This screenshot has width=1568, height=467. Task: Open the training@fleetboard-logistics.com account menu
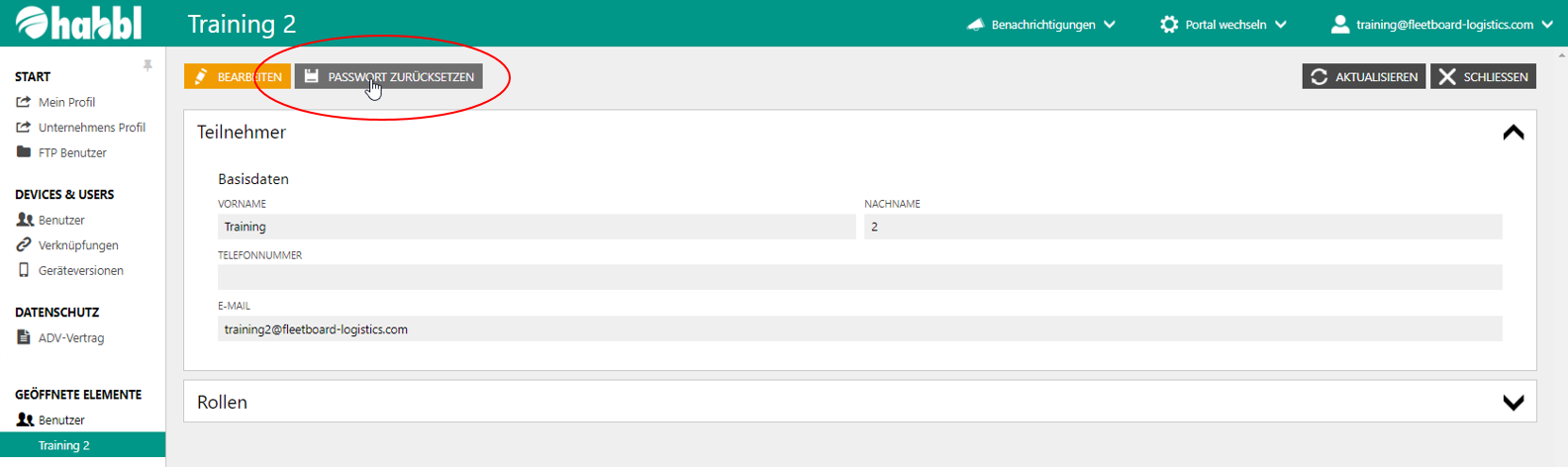click(1443, 25)
